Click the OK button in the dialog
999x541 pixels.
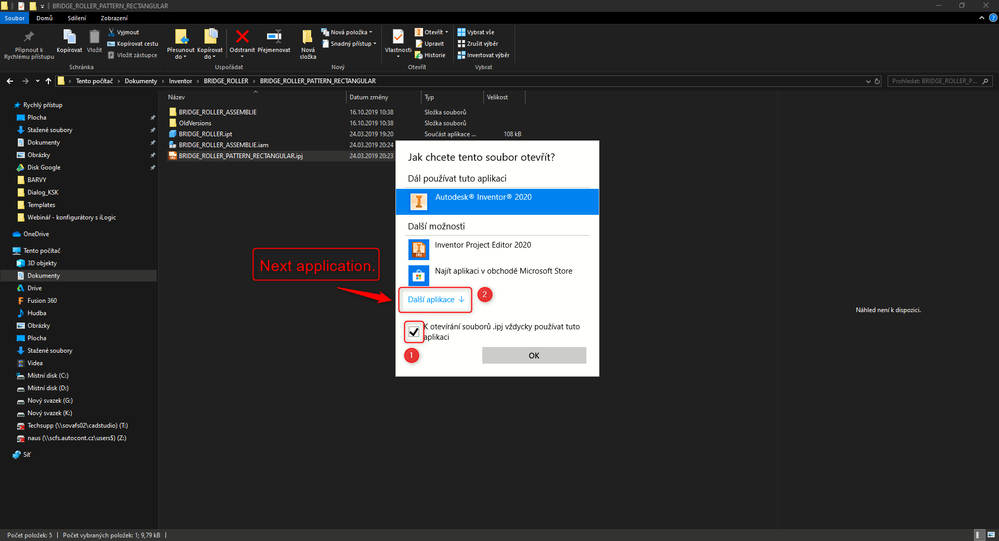(534, 356)
